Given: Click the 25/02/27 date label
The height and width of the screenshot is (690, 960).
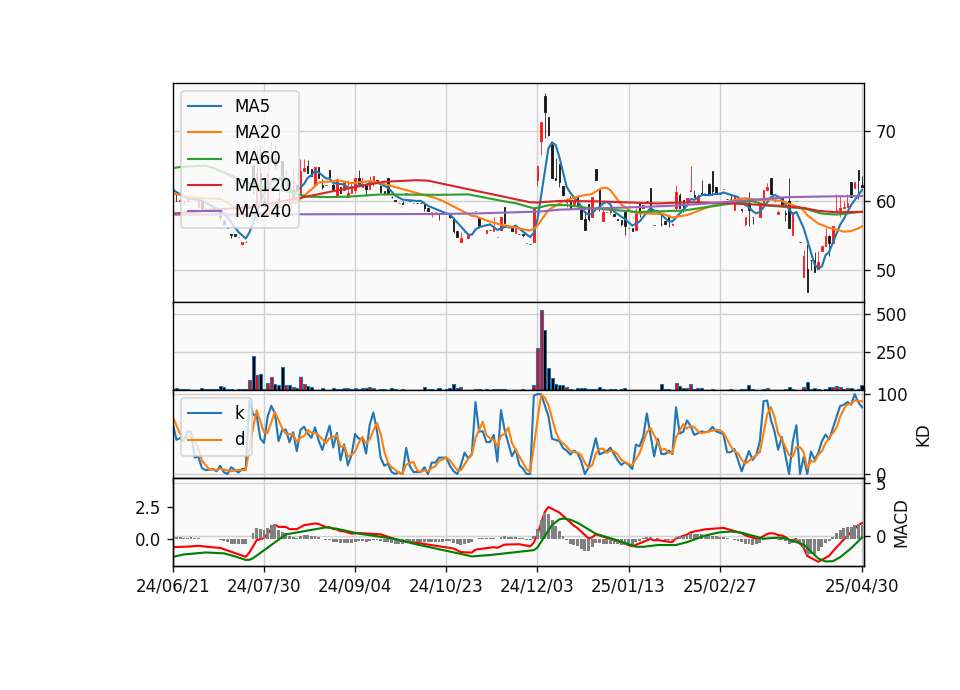Looking at the screenshot, I should tap(719, 586).
